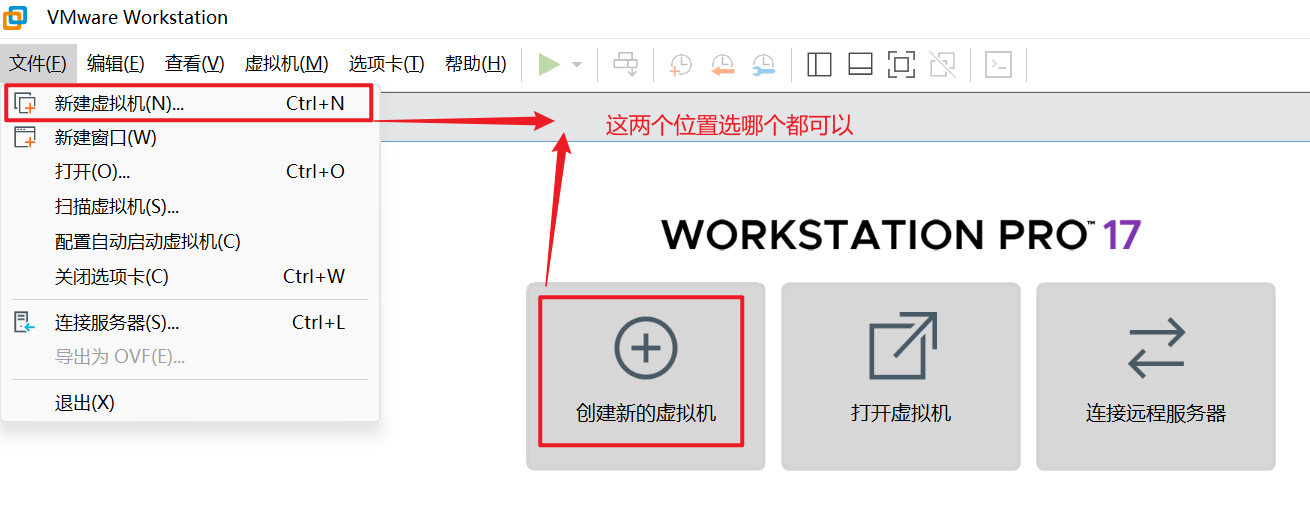
Task: Select 新建虚拟机(N)... menu entry
Action: [190, 103]
